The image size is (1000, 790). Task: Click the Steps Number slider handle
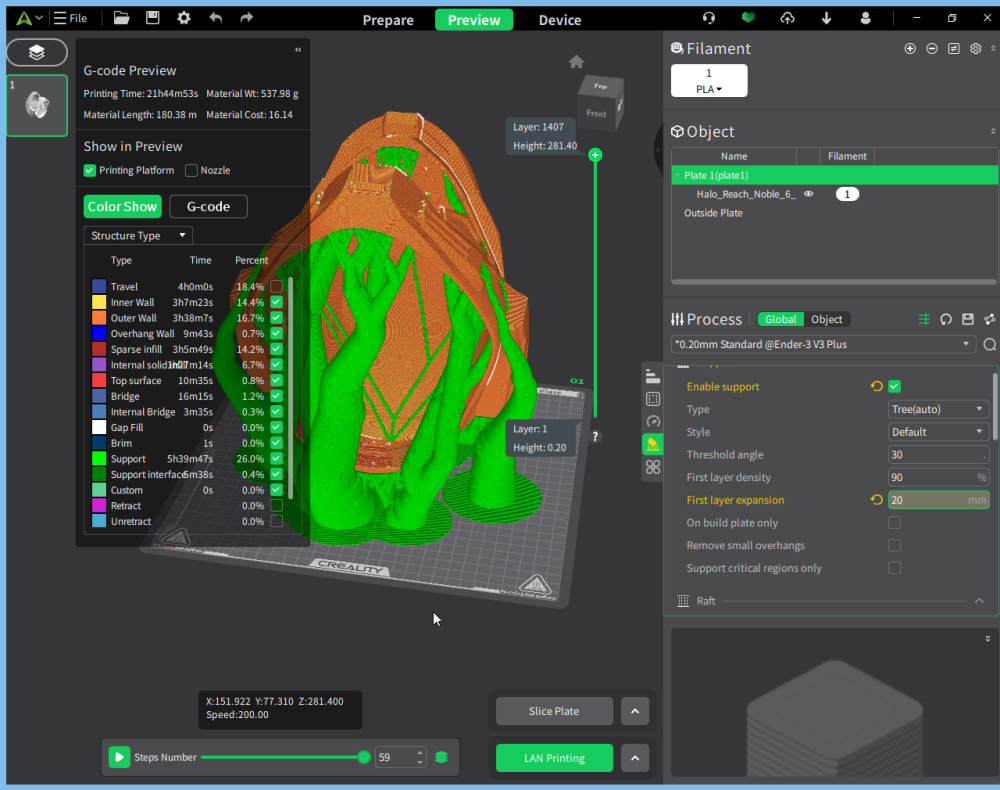(x=364, y=757)
